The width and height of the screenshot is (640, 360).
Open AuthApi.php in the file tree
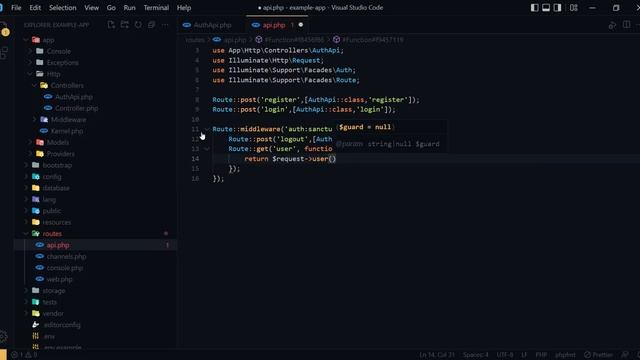[x=74, y=97]
